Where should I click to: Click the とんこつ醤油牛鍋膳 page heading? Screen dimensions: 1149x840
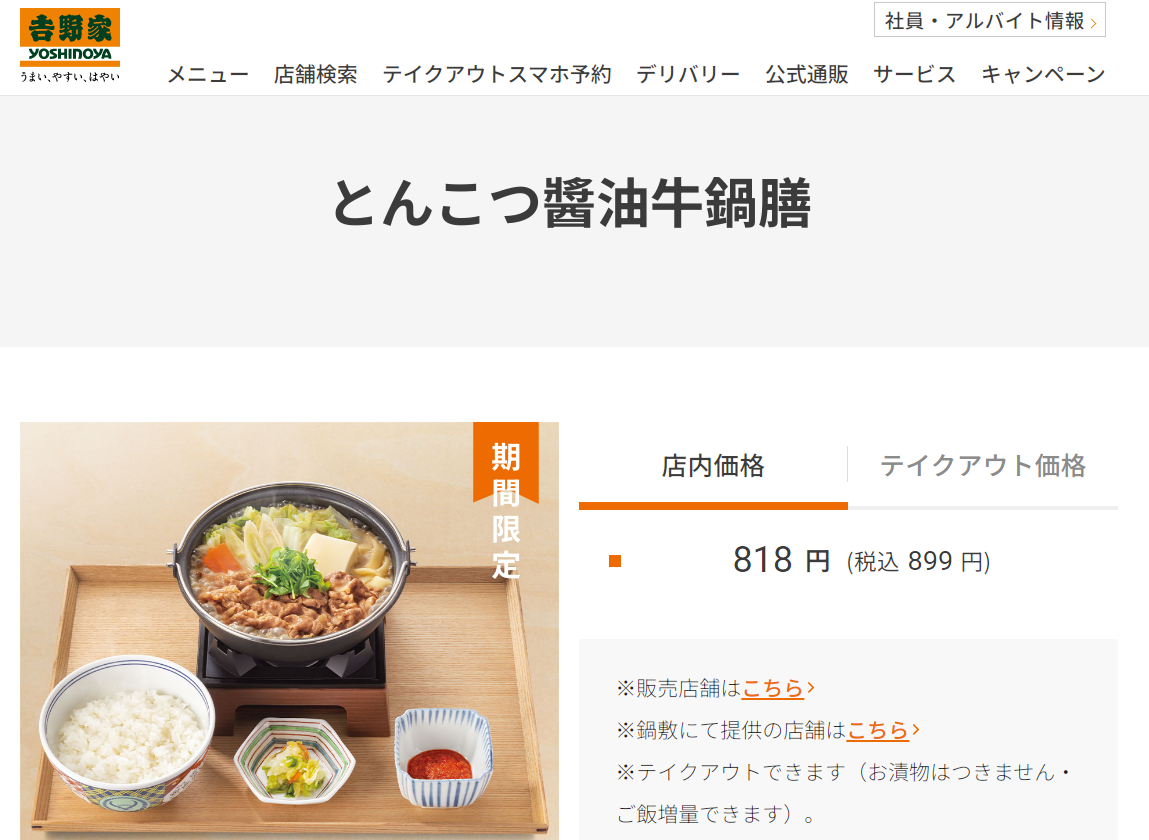coord(572,204)
